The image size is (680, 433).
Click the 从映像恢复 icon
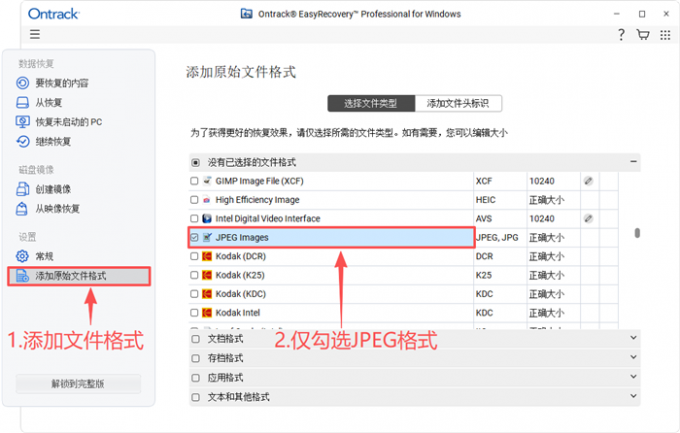[22, 209]
